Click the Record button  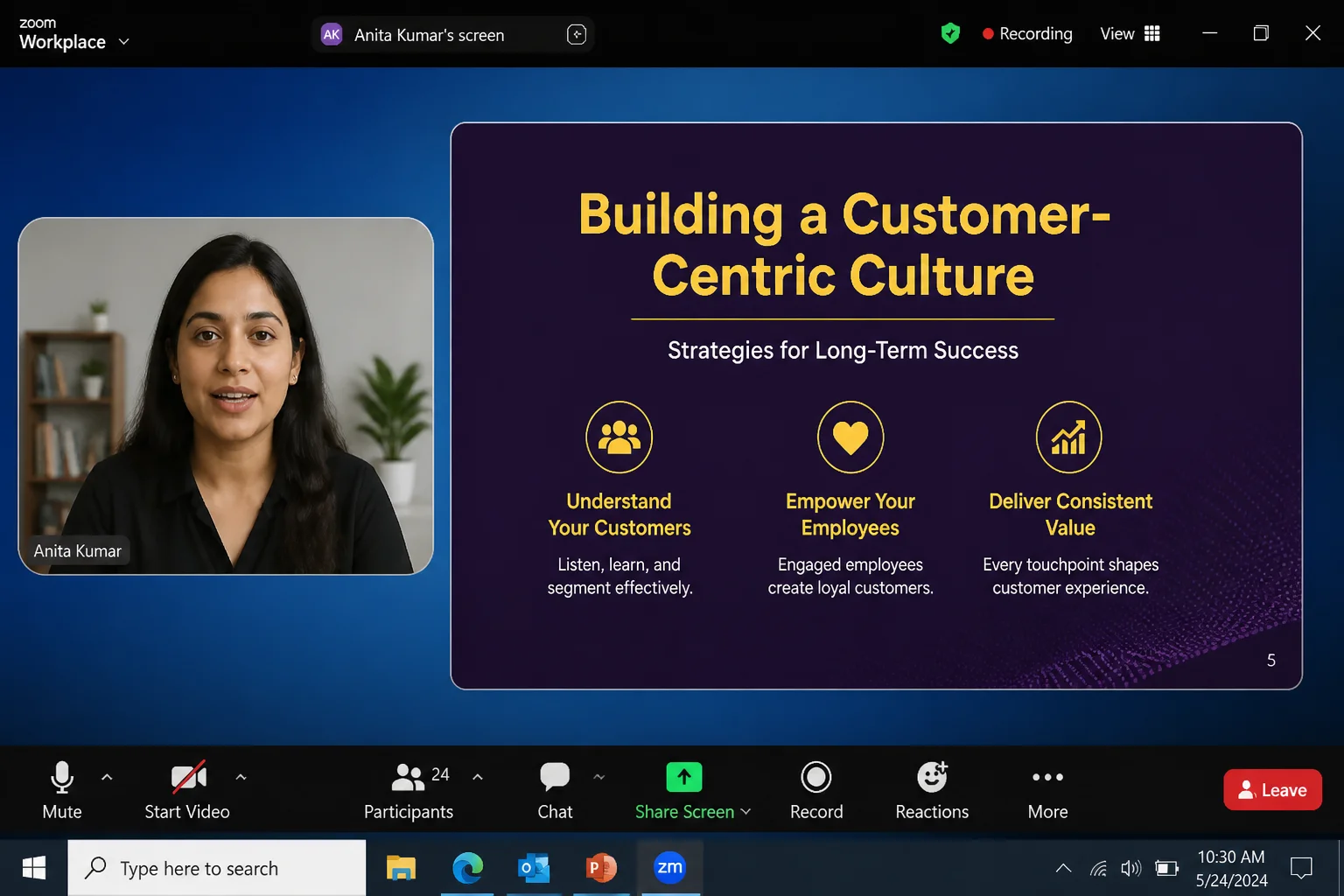(x=816, y=790)
